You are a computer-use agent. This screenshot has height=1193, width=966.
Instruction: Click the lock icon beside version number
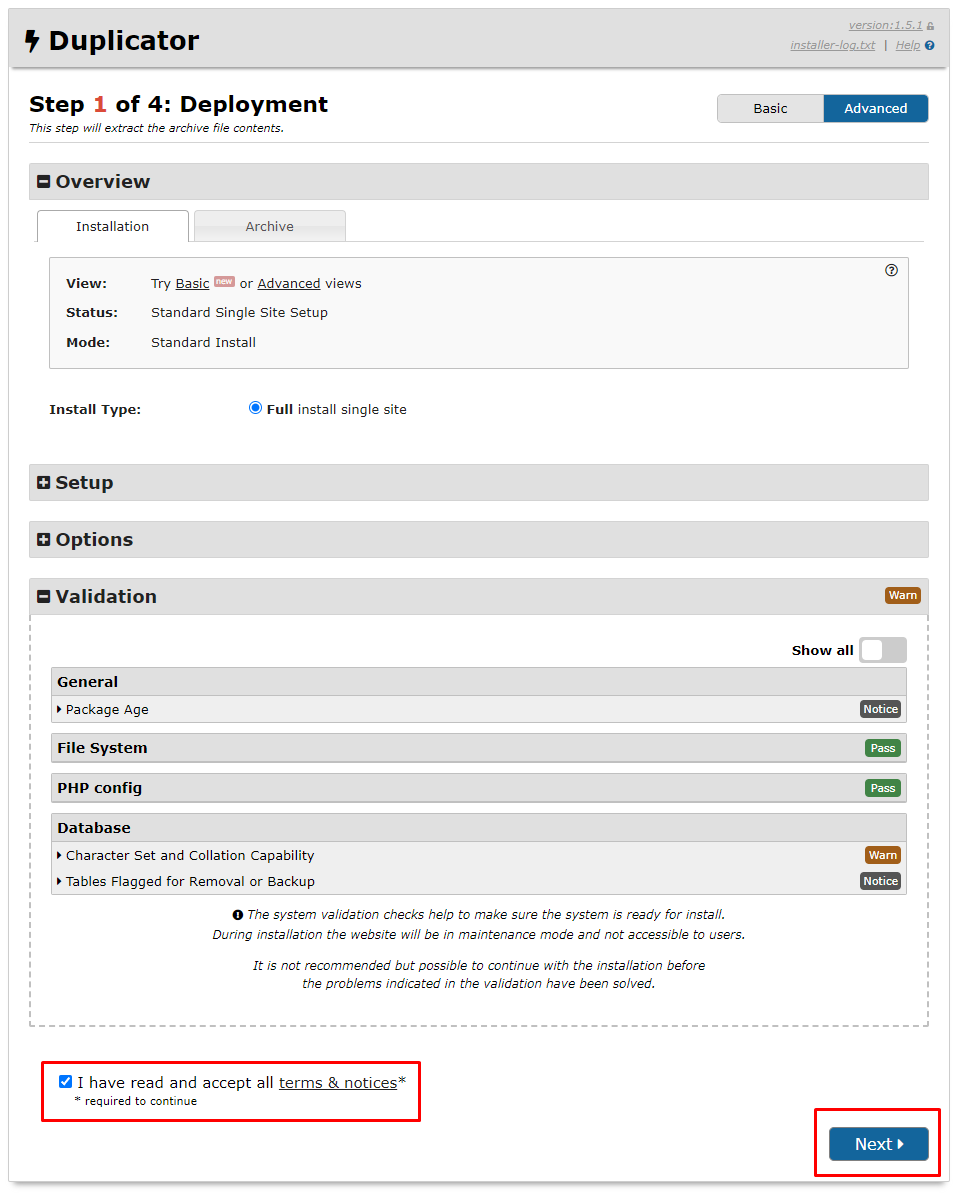pyautogui.click(x=930, y=27)
